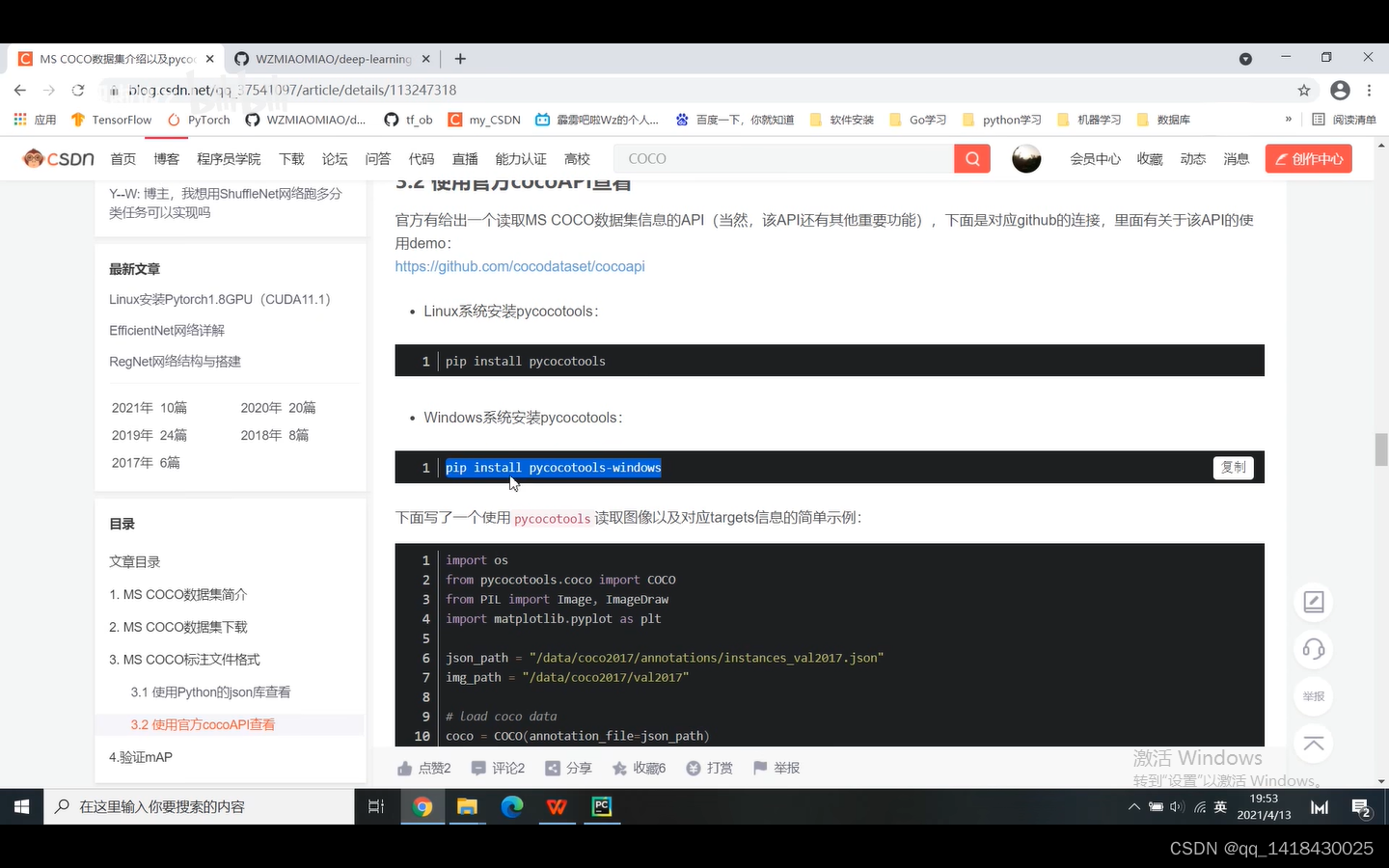Expand the 软件安装 bookmark folder
This screenshot has width=1389, height=868.
click(841, 120)
